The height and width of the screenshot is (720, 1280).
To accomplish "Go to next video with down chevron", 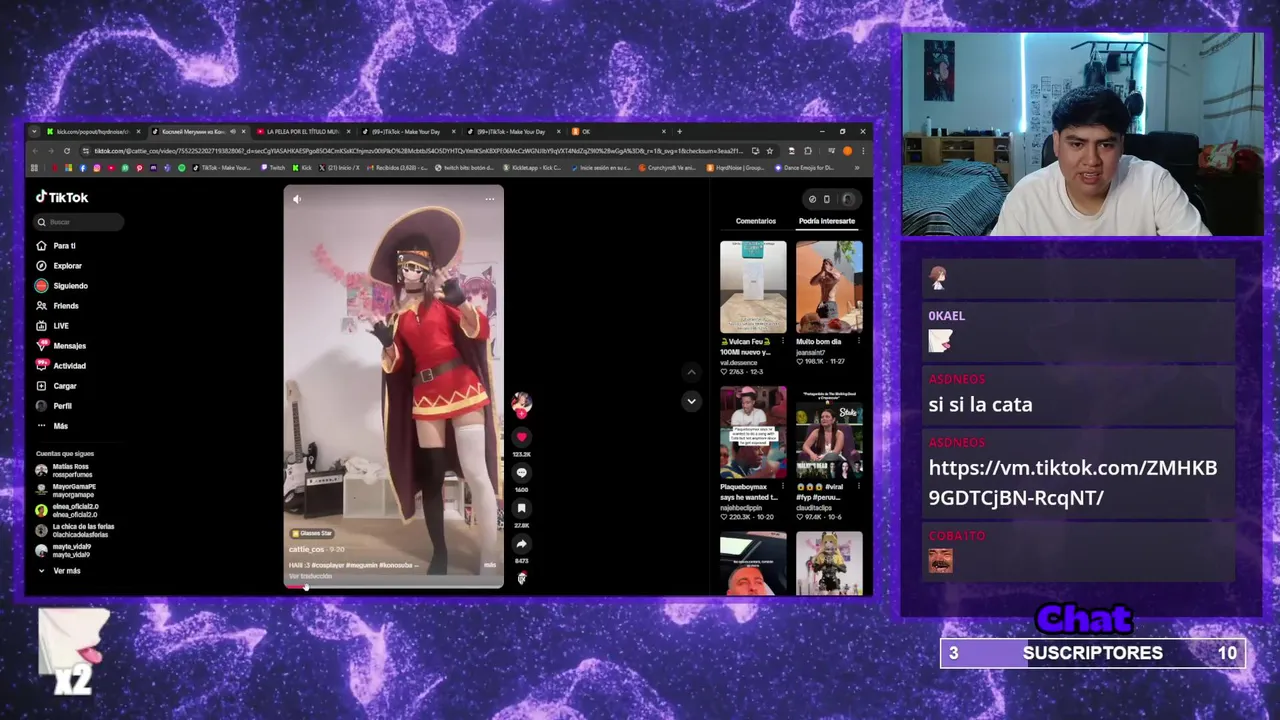I will pos(691,401).
